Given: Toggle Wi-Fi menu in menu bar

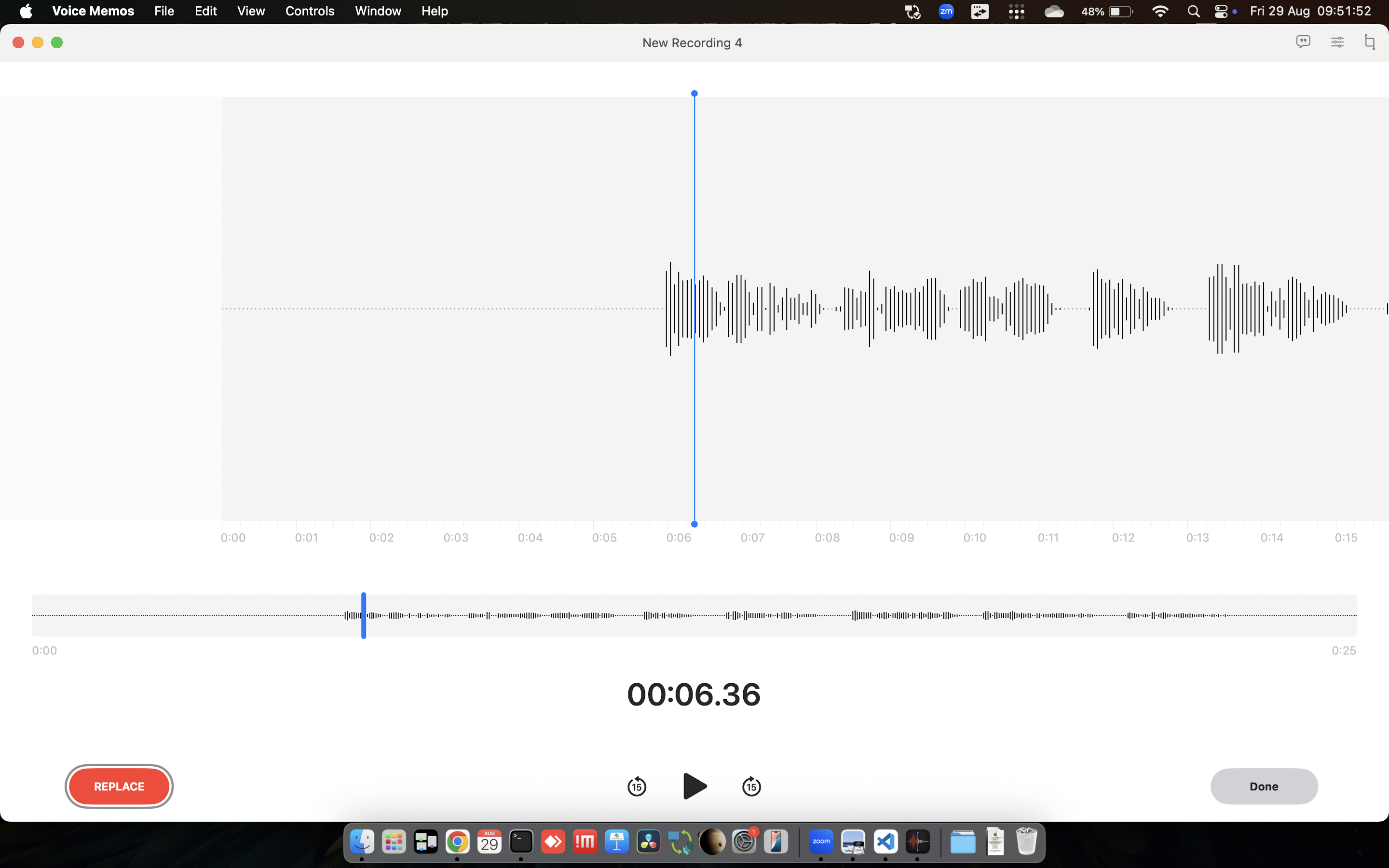Looking at the screenshot, I should [x=1160, y=11].
